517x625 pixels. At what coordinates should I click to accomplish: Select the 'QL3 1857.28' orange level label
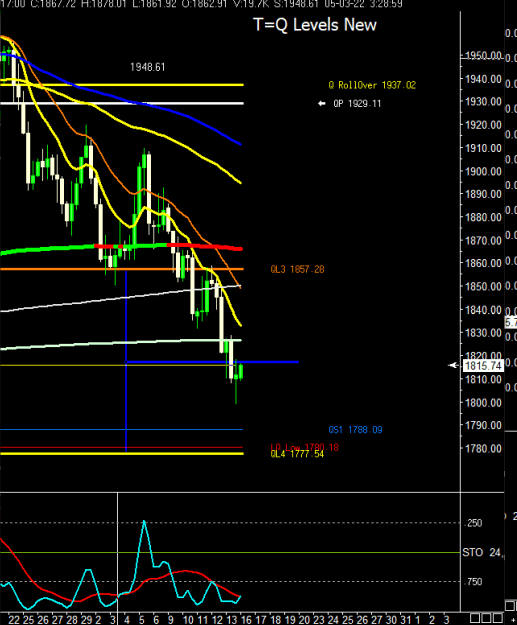(297, 269)
